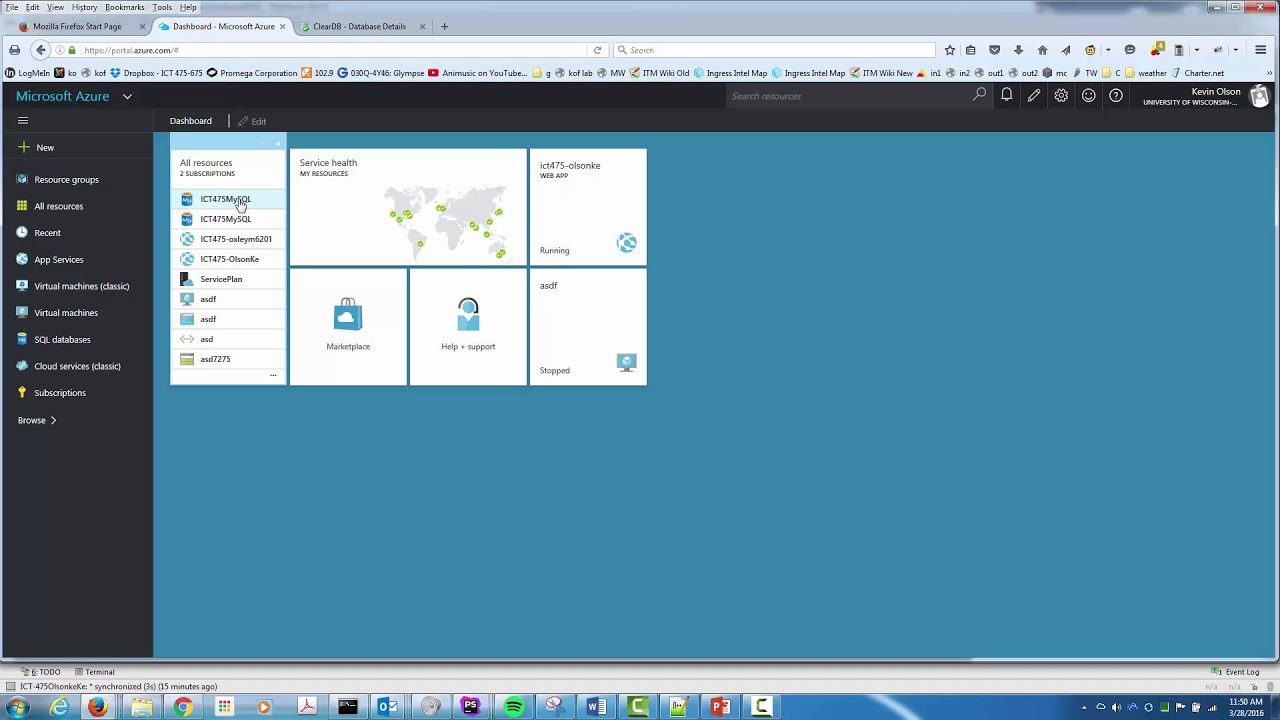Screen dimensions: 1280x720
Task: Expand the Browse menu in sidebar
Action: [37, 421]
